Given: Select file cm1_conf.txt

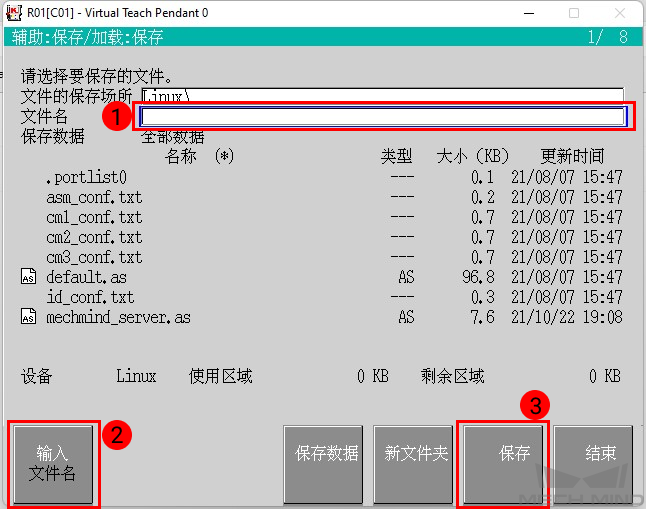Looking at the screenshot, I should [x=94, y=217].
